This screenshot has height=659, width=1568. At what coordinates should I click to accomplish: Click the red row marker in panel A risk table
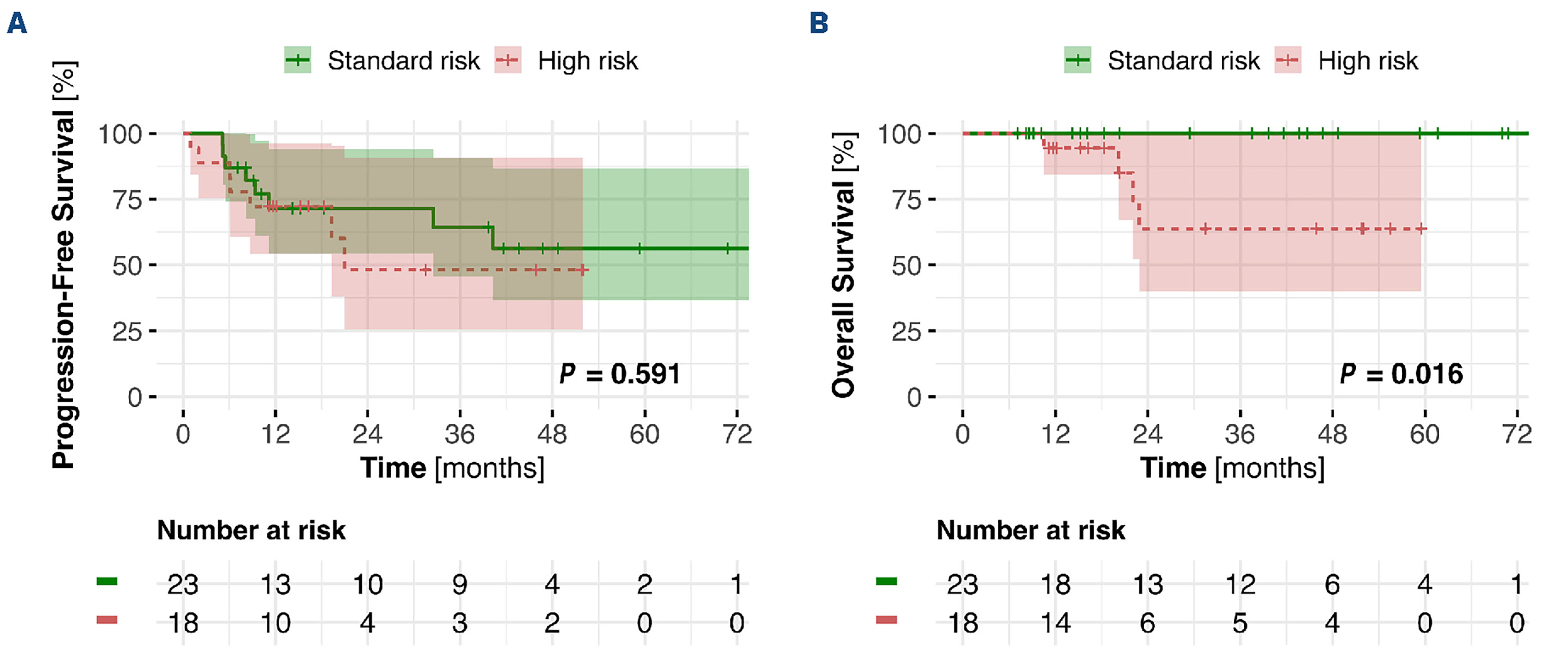[107, 620]
